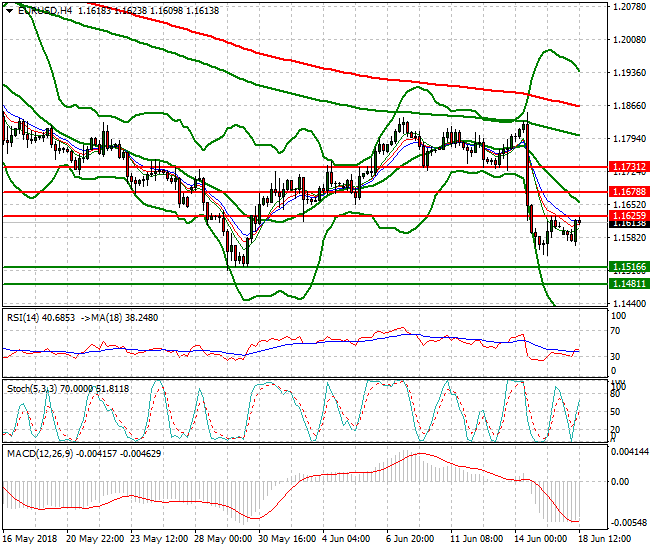Screen dimensions: 650x550
Task: Select the 1.19360 price scale value
Action: coord(629,73)
